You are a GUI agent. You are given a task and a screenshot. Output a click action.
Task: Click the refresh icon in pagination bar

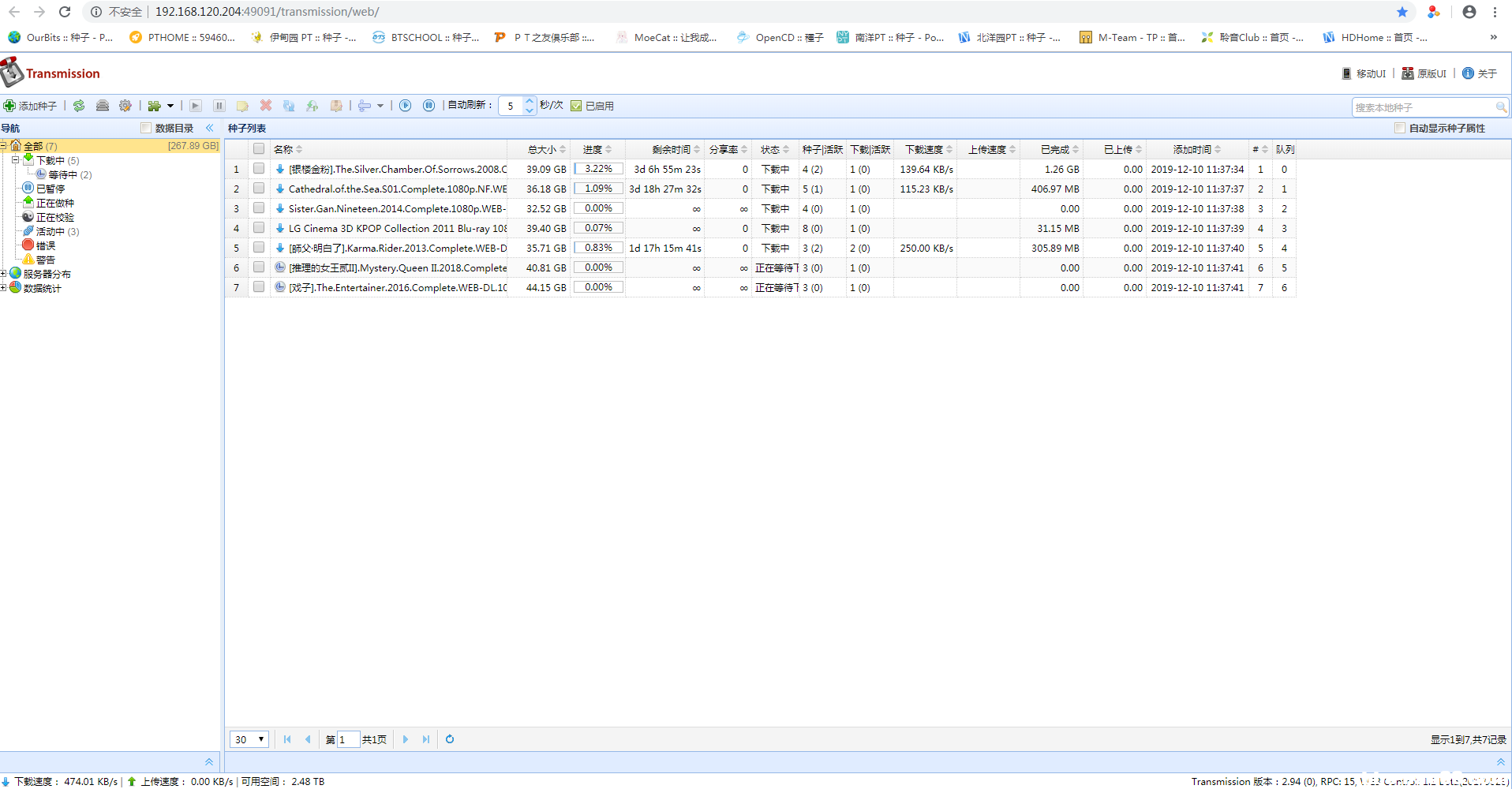(x=450, y=739)
